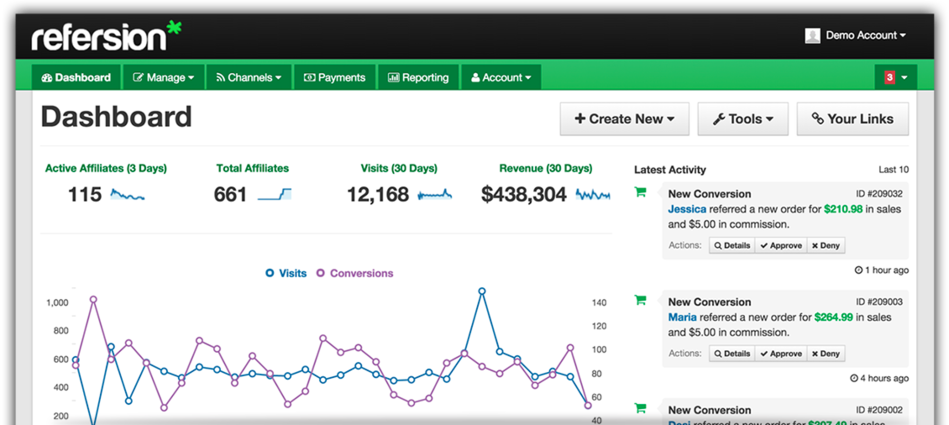Open the Manage navigation menu
This screenshot has width=949, height=425.
(164, 77)
